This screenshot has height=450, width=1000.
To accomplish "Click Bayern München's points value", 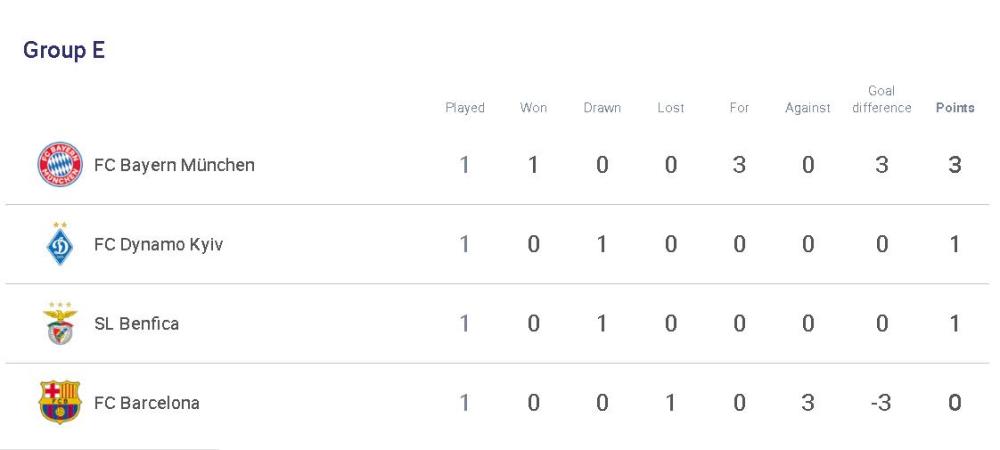I will pyautogui.click(x=955, y=165).
